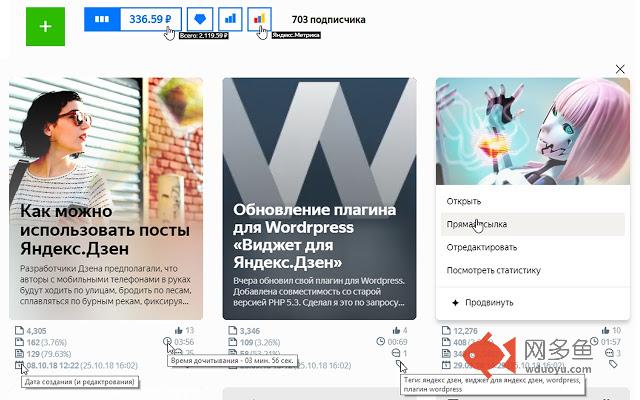Click the blue three-column grid icon

tap(102, 19)
